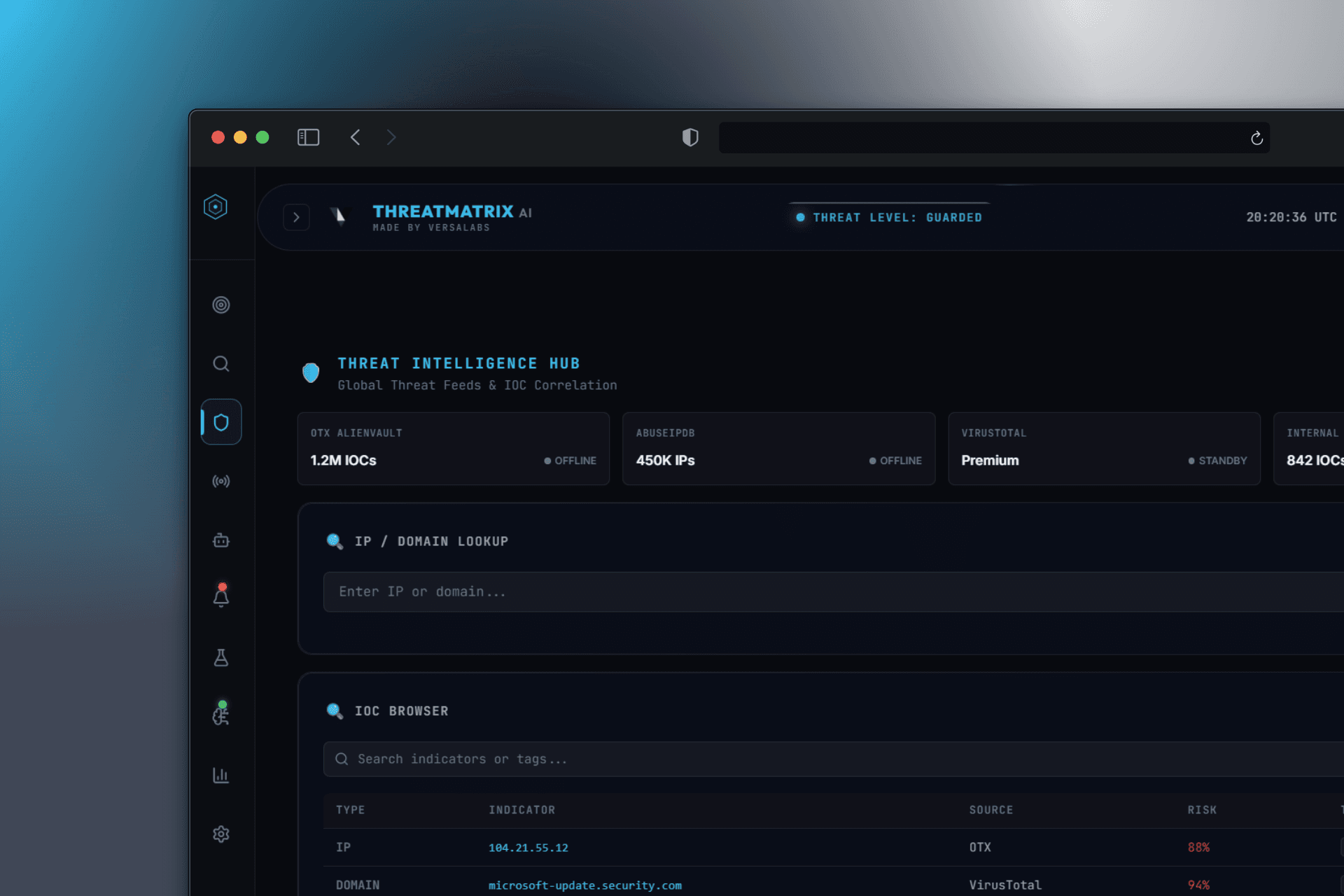This screenshot has width=1344, height=896.
Task: Select the shield Threat Intelligence sidebar icon
Action: coord(221,422)
